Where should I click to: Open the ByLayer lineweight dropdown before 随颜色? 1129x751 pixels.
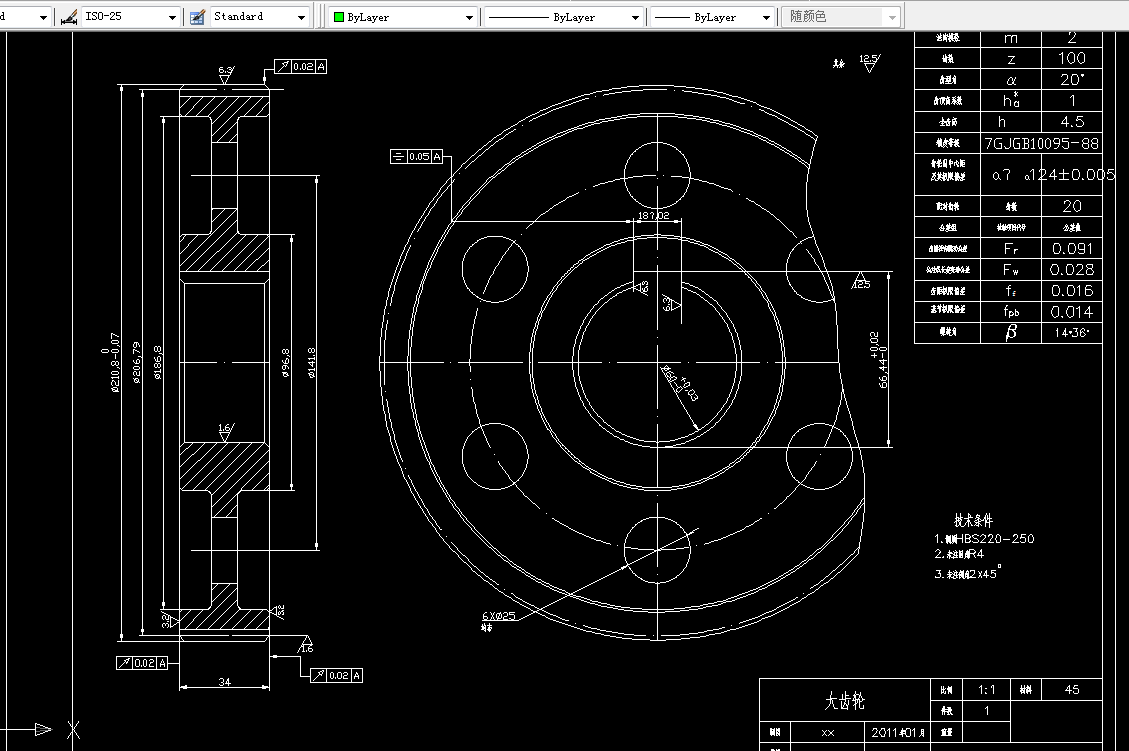coord(766,17)
